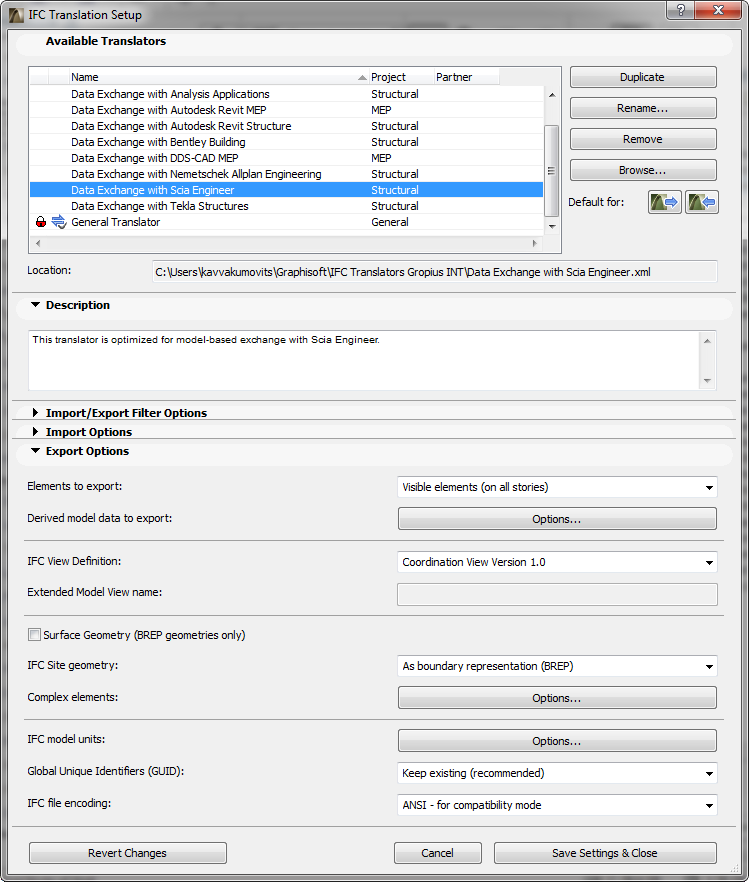Sort translators by Name column
This screenshot has width=749, height=882.
tap(218, 77)
